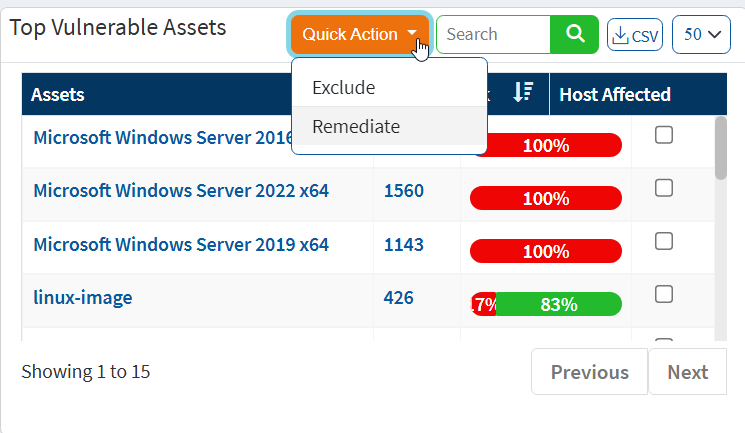The width and height of the screenshot is (745, 433).
Task: Click the table's vertical scrollbar
Action: tap(721, 150)
